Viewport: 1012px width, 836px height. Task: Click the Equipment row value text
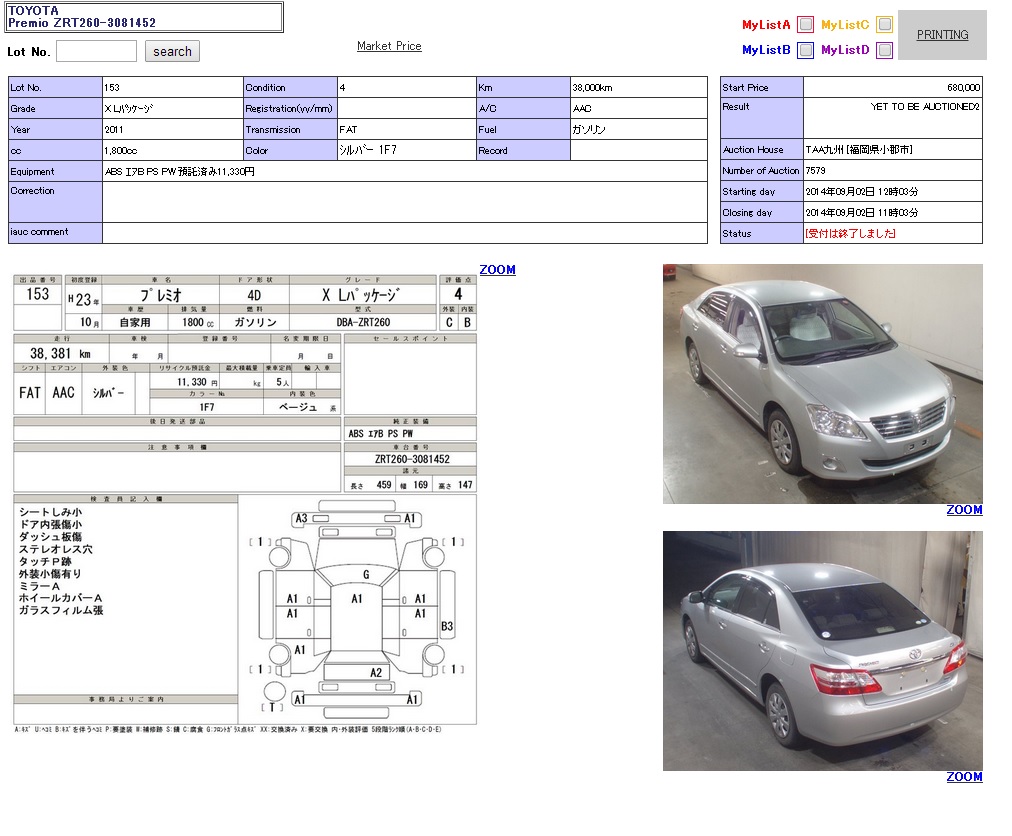tap(180, 172)
